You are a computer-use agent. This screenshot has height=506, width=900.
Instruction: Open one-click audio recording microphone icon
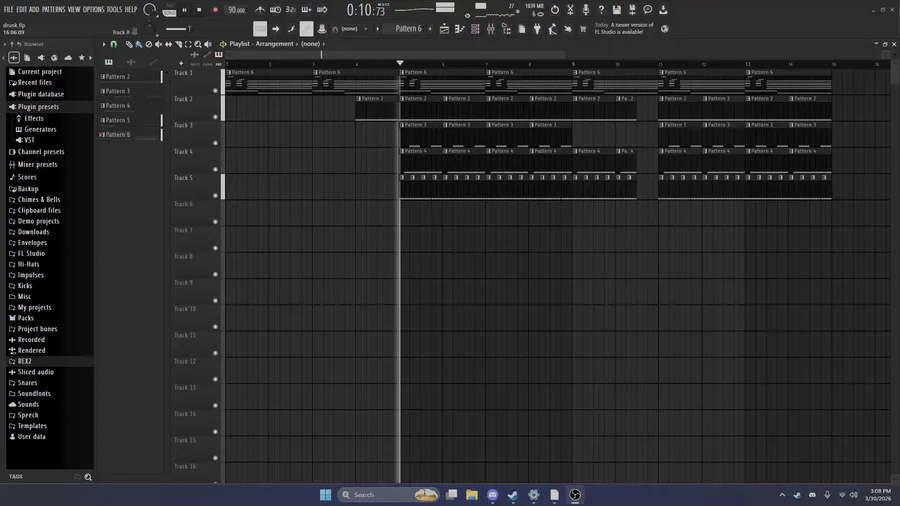585,10
